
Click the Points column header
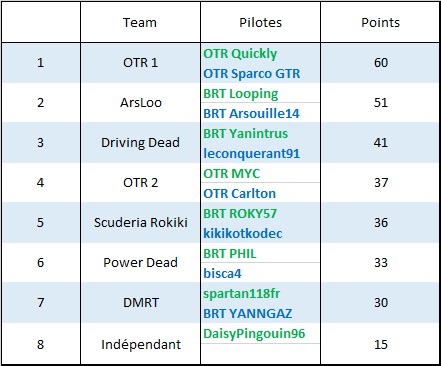click(380, 23)
